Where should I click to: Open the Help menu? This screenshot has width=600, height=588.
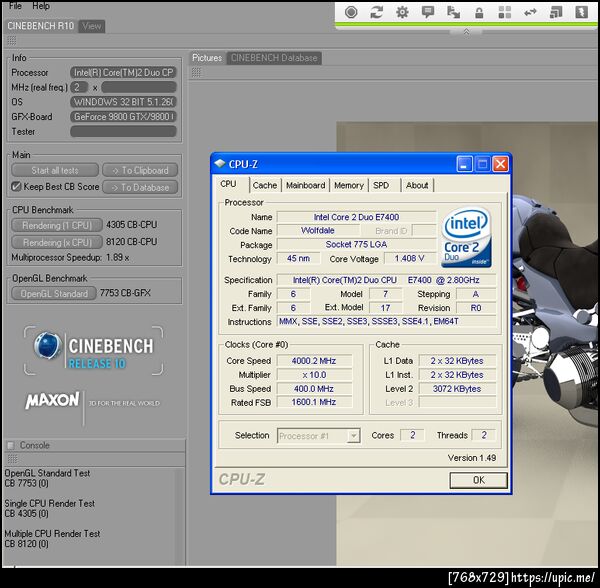coord(41,6)
